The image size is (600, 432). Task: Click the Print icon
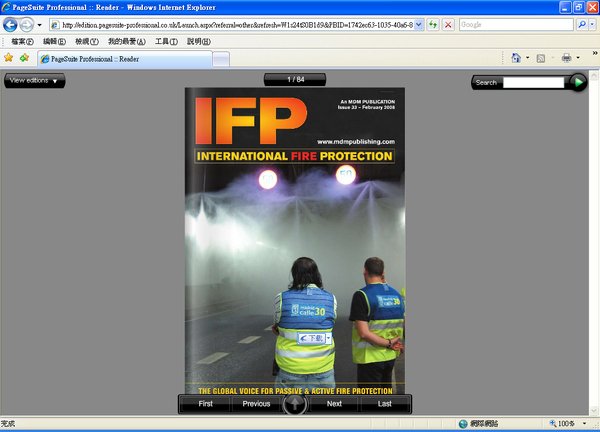[x=566, y=58]
